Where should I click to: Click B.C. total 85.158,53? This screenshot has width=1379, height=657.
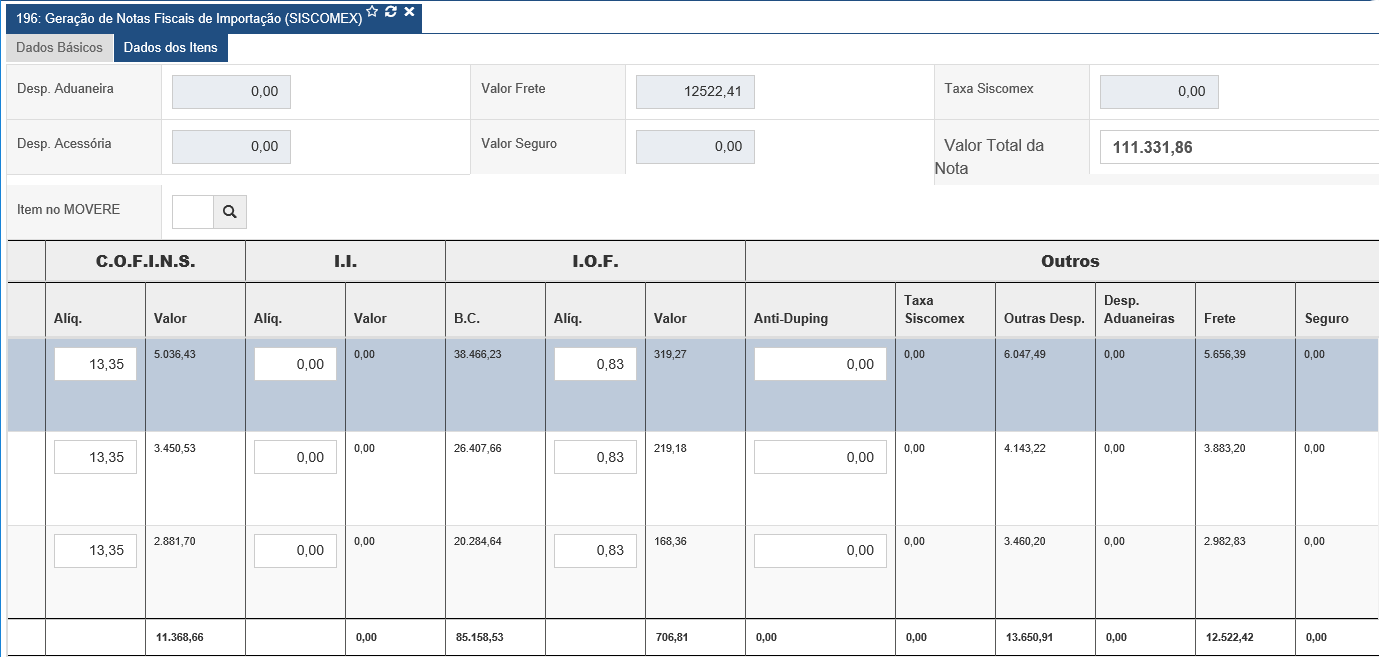coord(479,637)
